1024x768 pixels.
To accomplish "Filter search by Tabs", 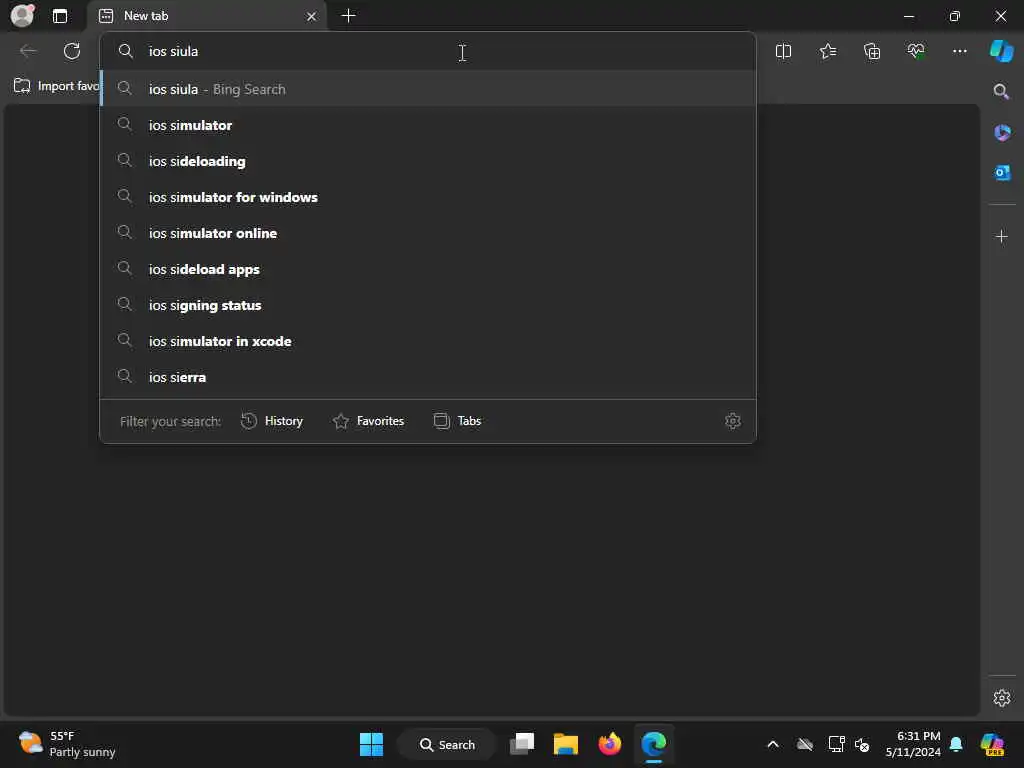I will tap(457, 421).
